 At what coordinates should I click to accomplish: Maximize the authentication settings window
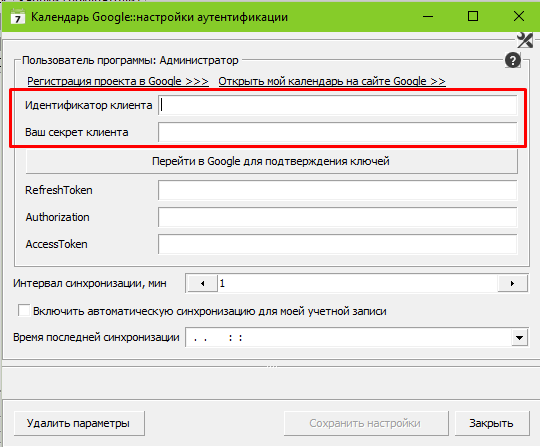click(x=473, y=16)
